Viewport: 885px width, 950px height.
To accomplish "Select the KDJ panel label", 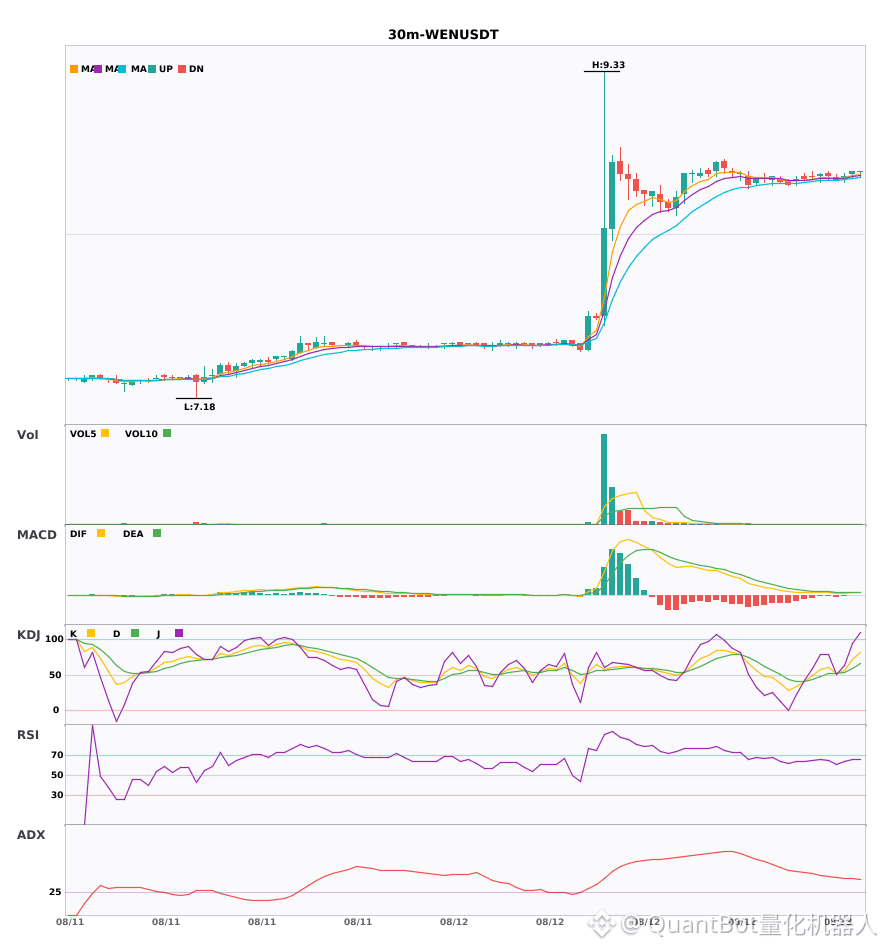I will [x=28, y=635].
